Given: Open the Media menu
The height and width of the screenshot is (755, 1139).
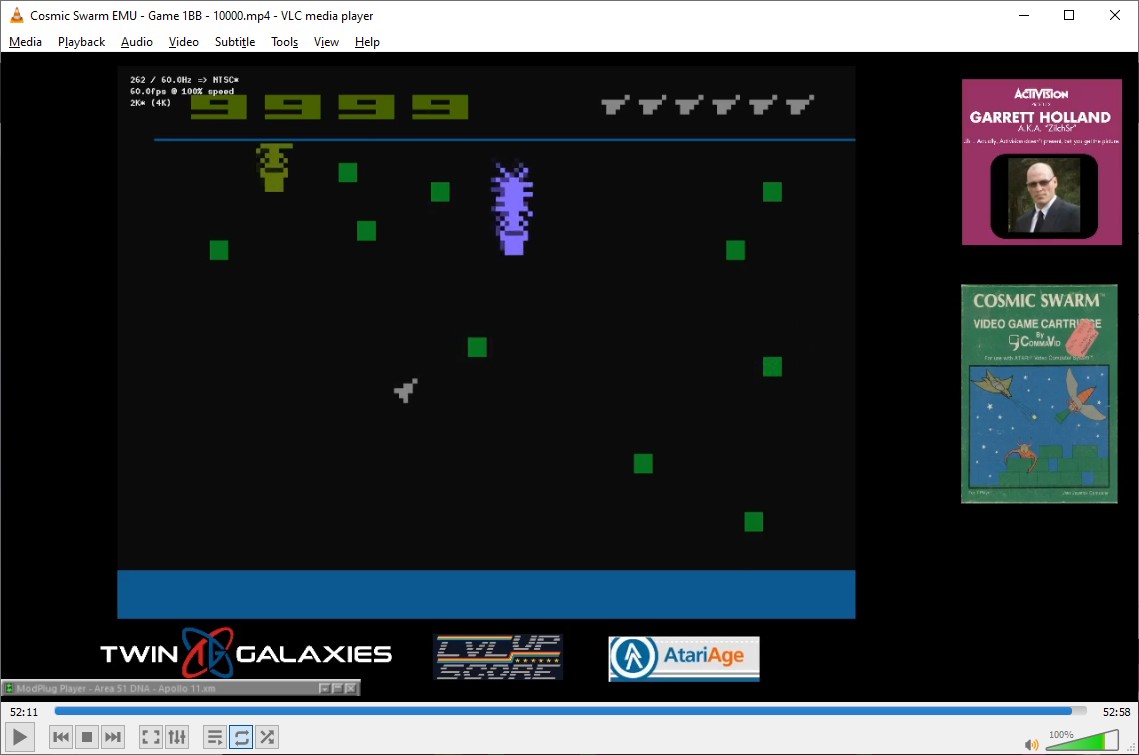Looking at the screenshot, I should (26, 42).
